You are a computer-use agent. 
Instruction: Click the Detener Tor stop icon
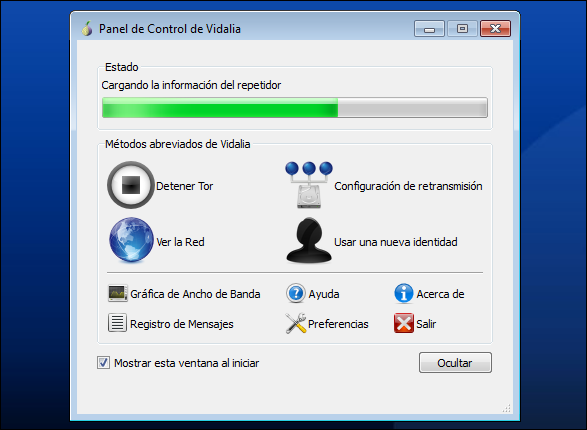coord(131,185)
